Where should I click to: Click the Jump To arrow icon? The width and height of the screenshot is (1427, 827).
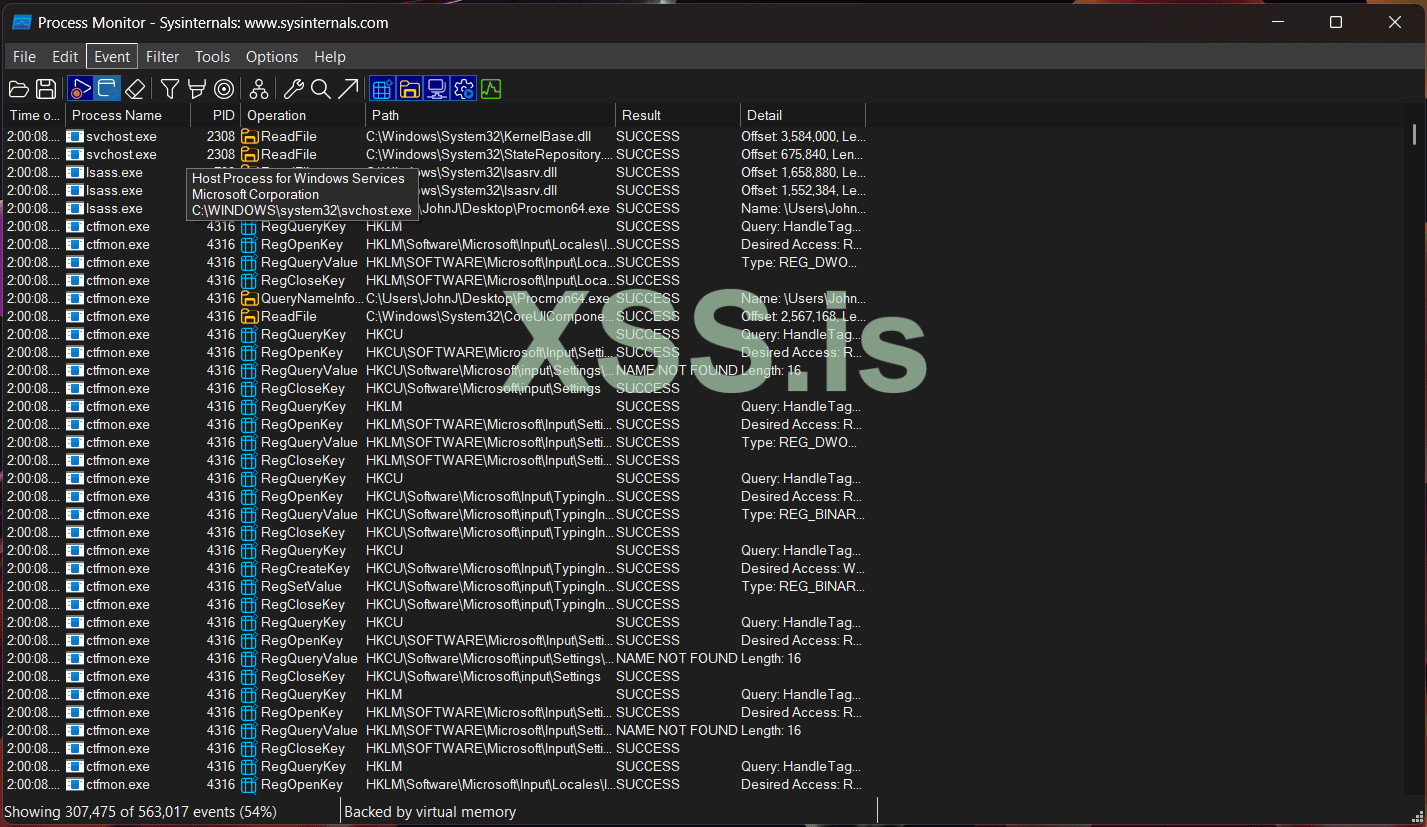click(x=348, y=88)
